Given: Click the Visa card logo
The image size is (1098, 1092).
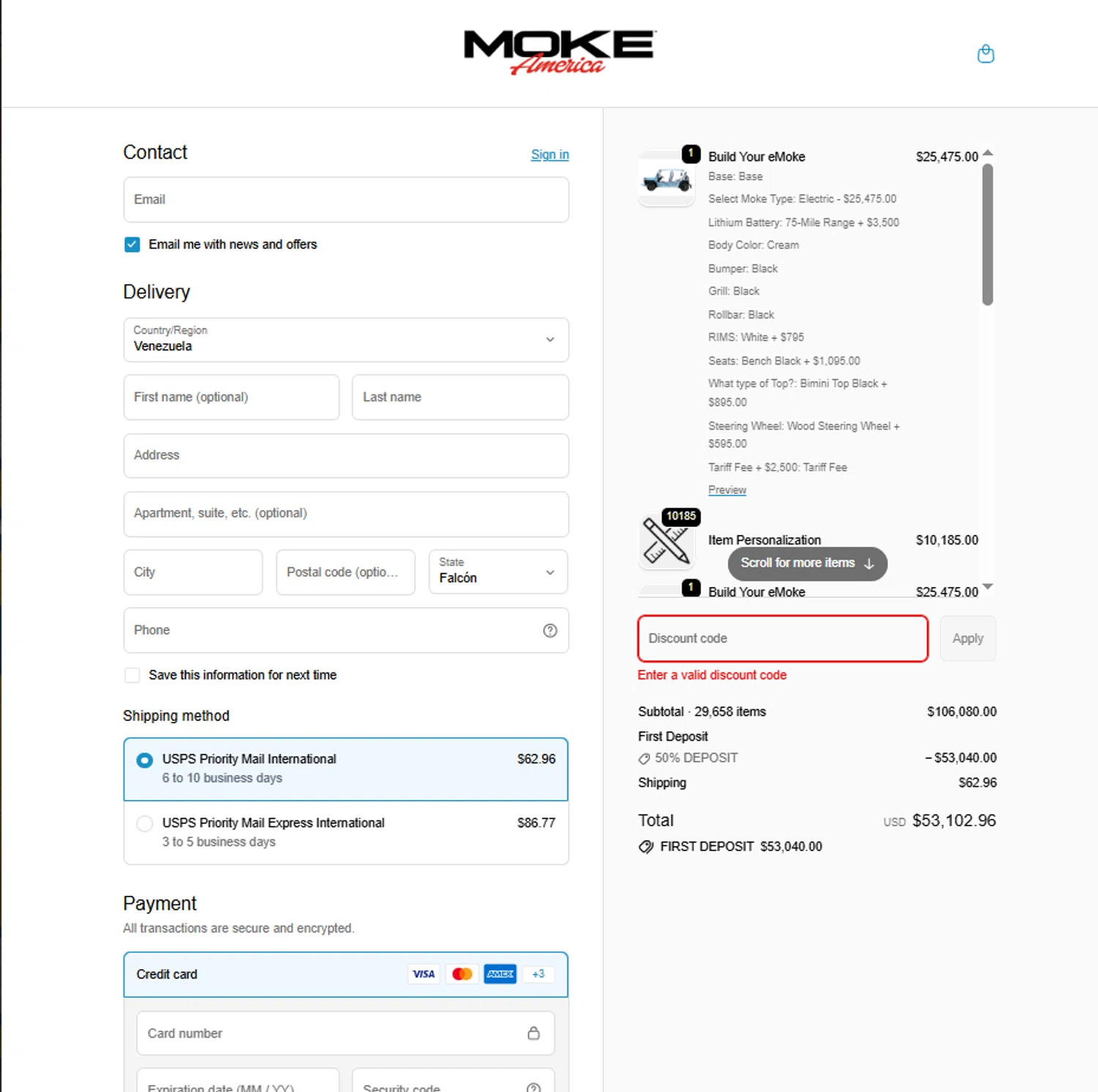Looking at the screenshot, I should click(424, 974).
